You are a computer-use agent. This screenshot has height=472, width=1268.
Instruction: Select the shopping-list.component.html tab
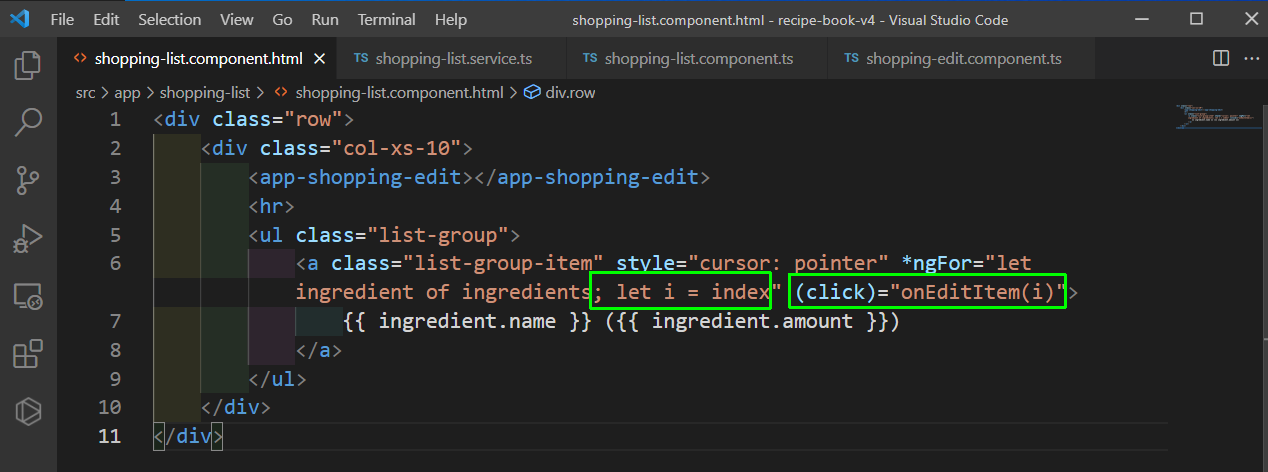point(196,59)
